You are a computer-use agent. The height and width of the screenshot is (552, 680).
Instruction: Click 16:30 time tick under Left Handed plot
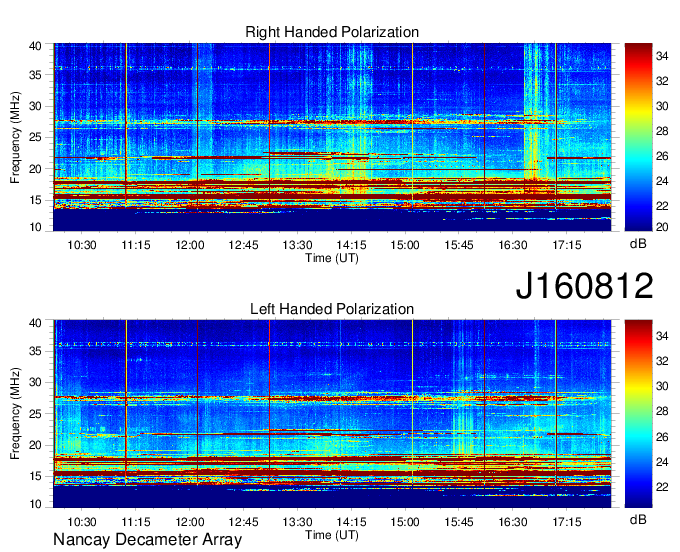click(513, 522)
